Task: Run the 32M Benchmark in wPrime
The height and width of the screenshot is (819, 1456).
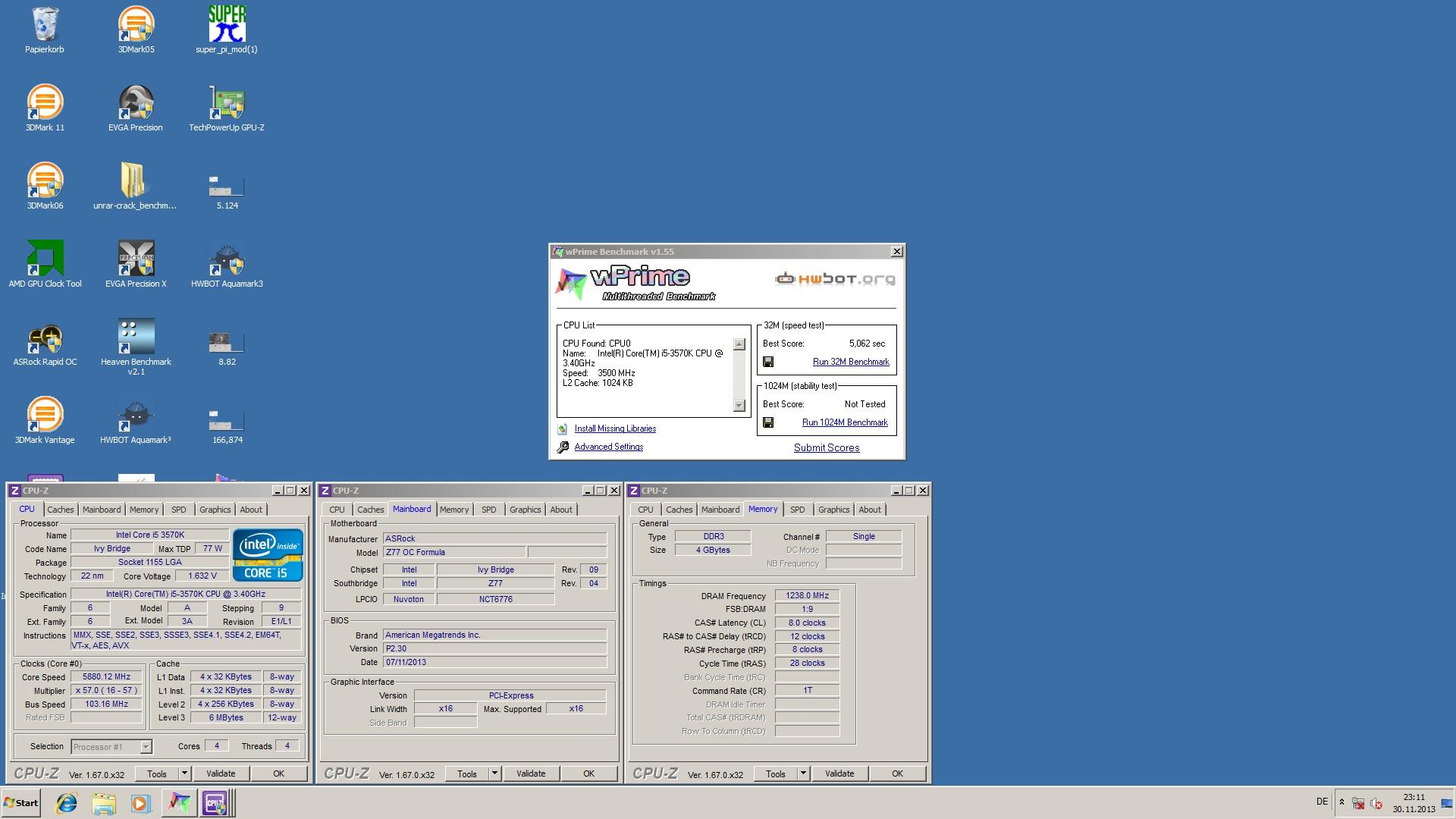Action: coord(851,362)
